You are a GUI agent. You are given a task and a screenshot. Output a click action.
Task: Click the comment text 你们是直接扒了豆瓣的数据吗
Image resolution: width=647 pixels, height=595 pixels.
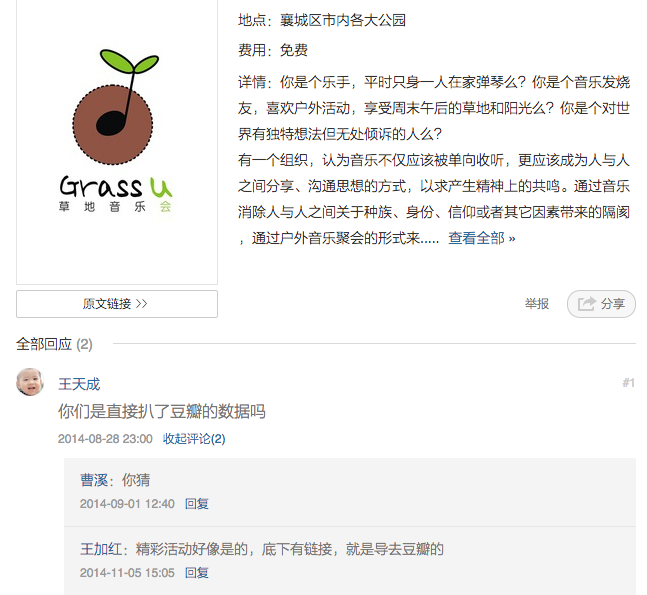[x=161, y=411]
